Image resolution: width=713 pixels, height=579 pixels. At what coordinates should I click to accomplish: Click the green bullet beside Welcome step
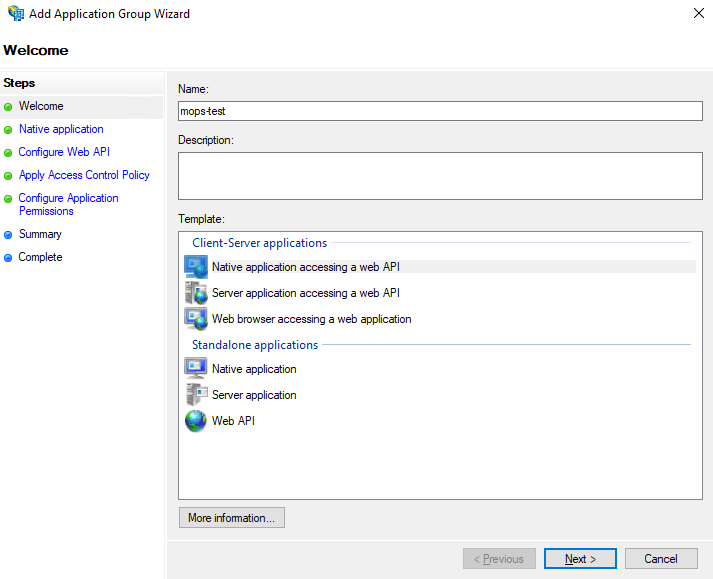tap(9, 107)
